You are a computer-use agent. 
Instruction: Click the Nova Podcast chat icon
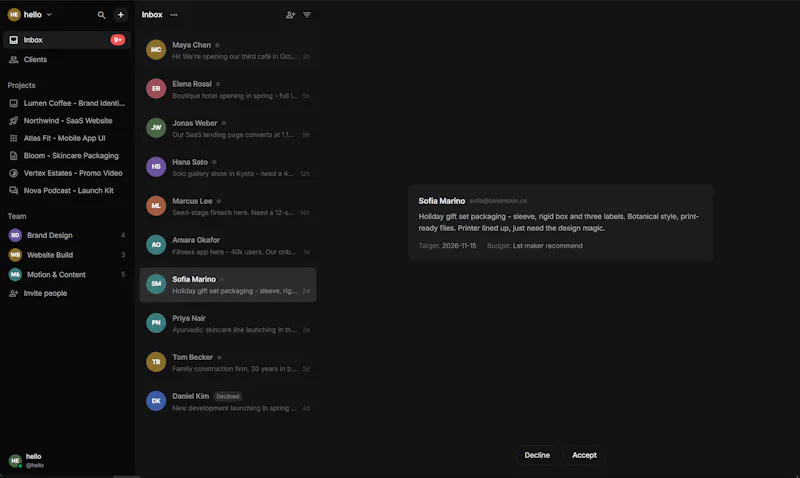[x=14, y=190]
